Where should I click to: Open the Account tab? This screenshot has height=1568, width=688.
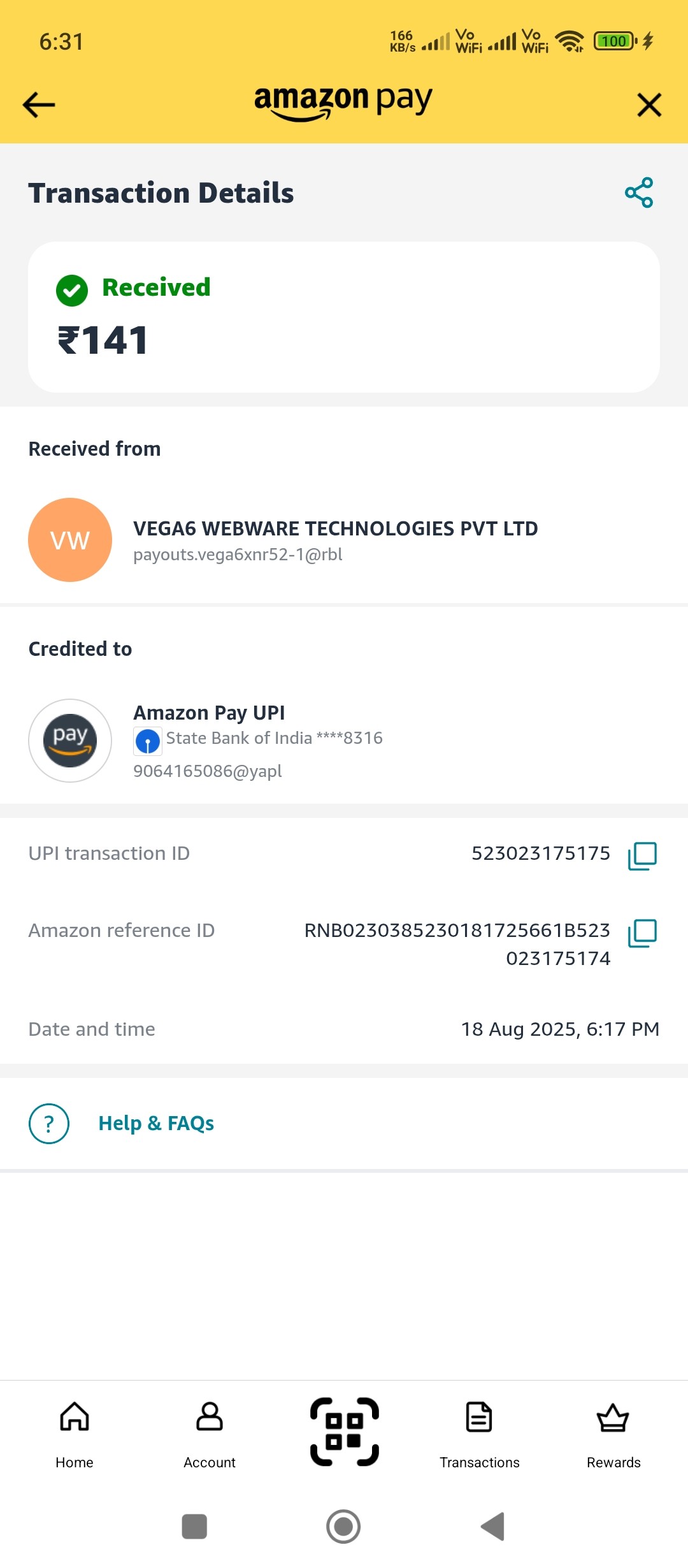pyautogui.click(x=210, y=1433)
